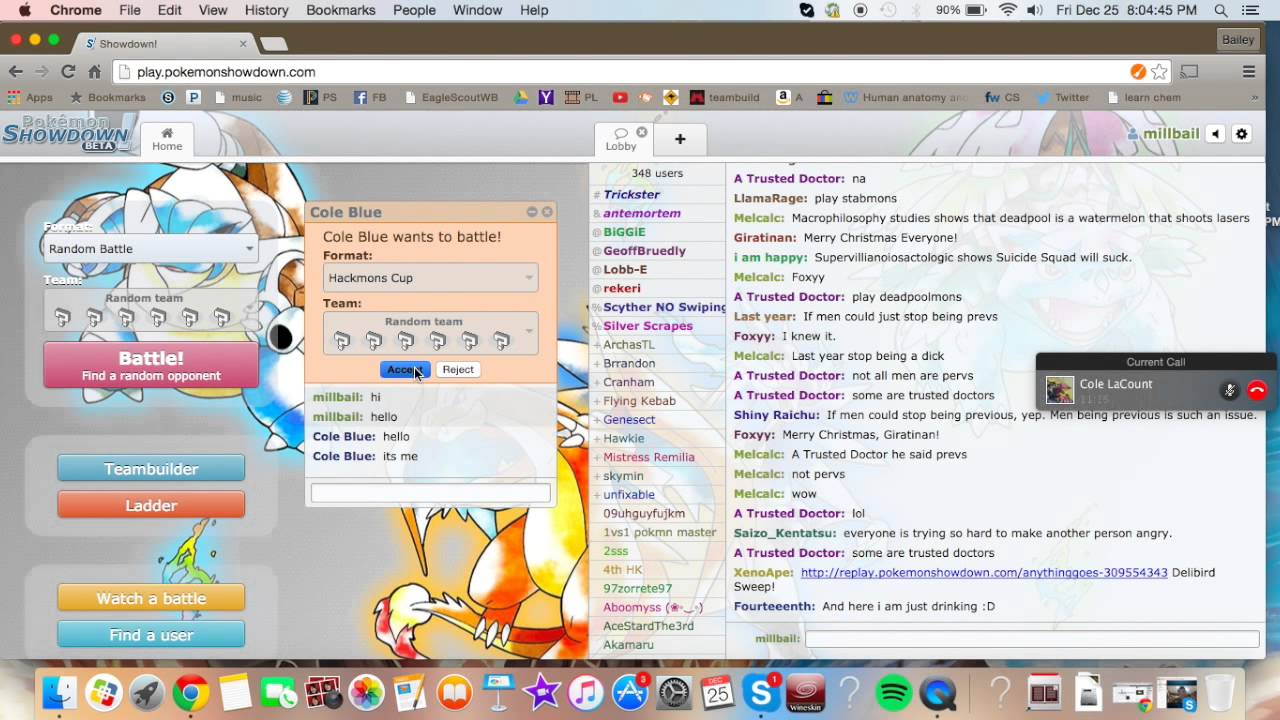Open Spotlight search in menu bar
This screenshot has width=1280, height=720.
pos(1221,10)
